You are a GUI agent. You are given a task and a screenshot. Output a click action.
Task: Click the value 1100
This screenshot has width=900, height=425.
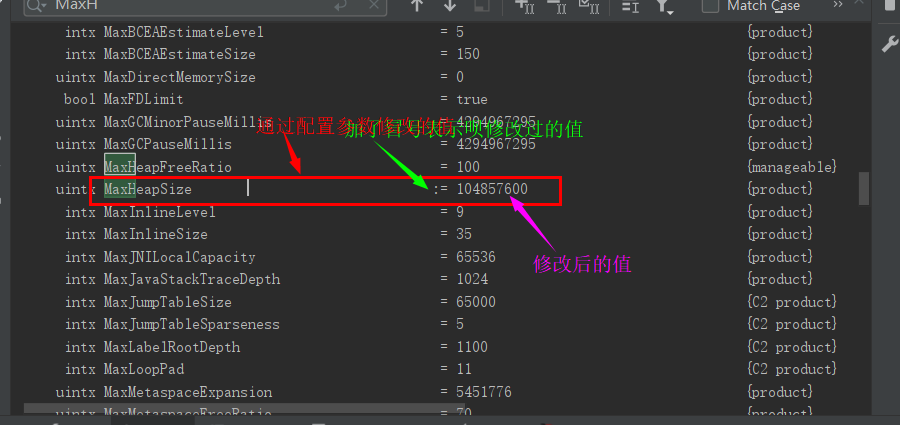click(x=472, y=347)
